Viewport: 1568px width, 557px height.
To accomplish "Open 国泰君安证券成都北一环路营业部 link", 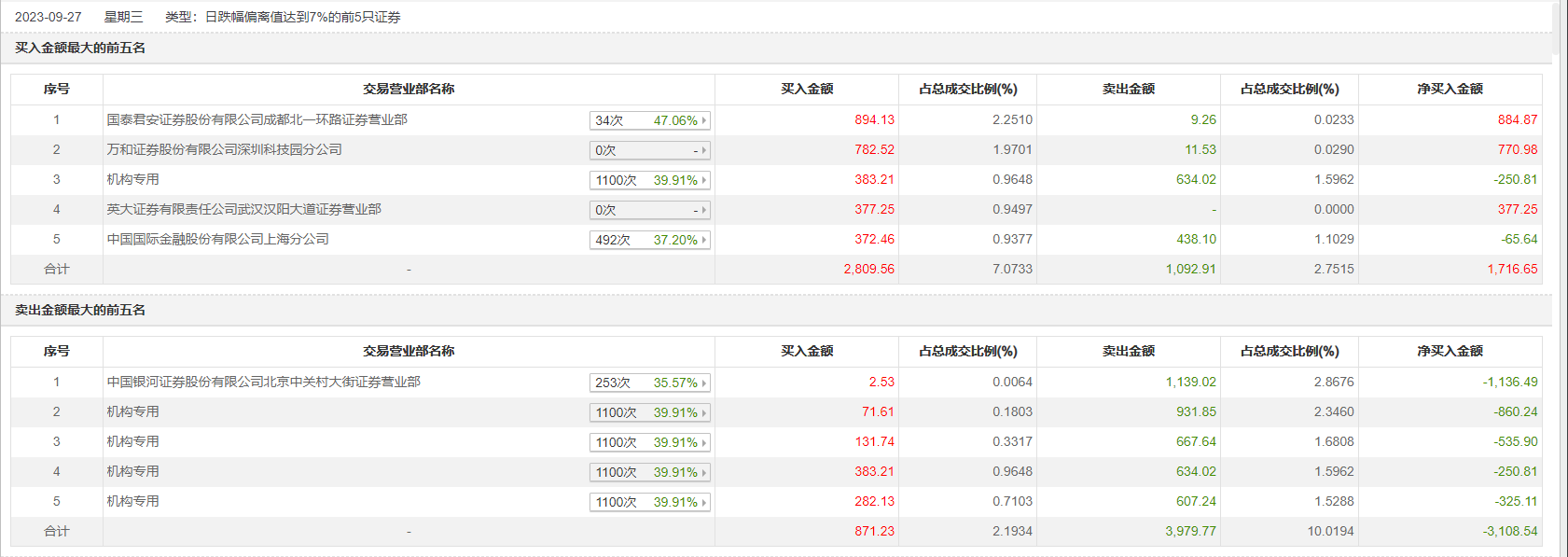I will click(x=257, y=119).
